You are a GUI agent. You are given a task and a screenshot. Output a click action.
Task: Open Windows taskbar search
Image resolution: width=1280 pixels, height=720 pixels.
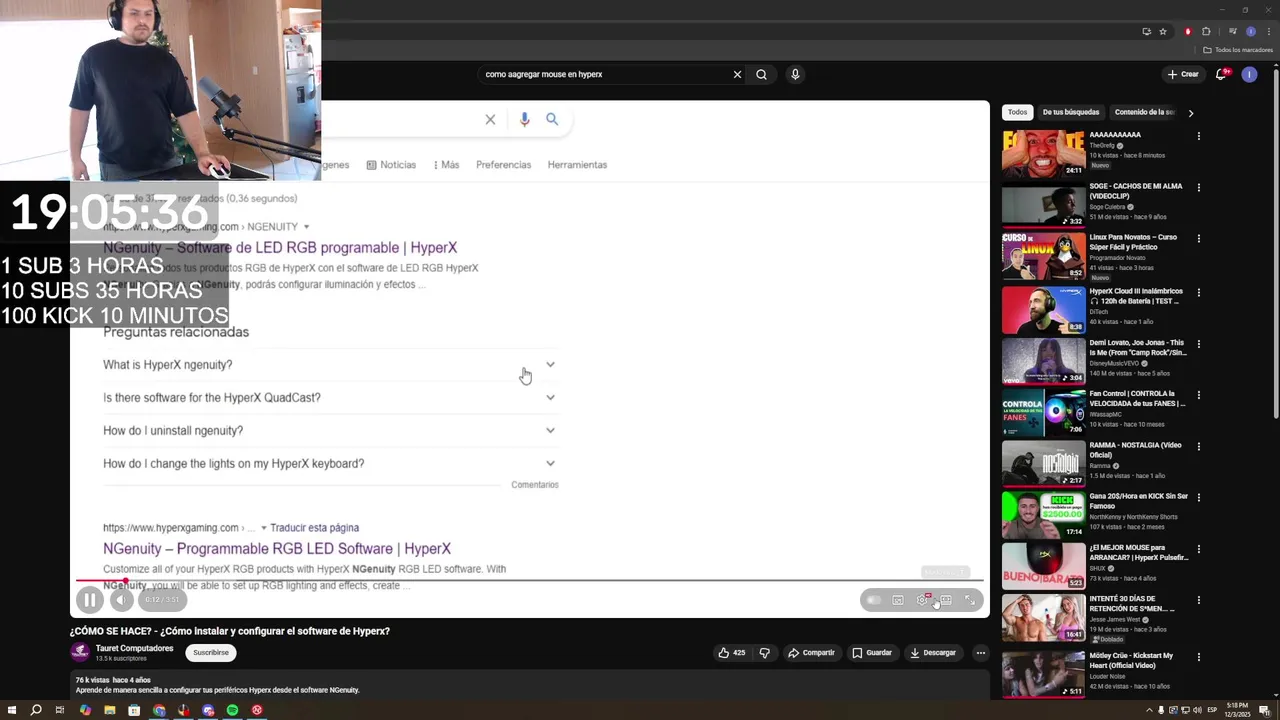(36, 710)
